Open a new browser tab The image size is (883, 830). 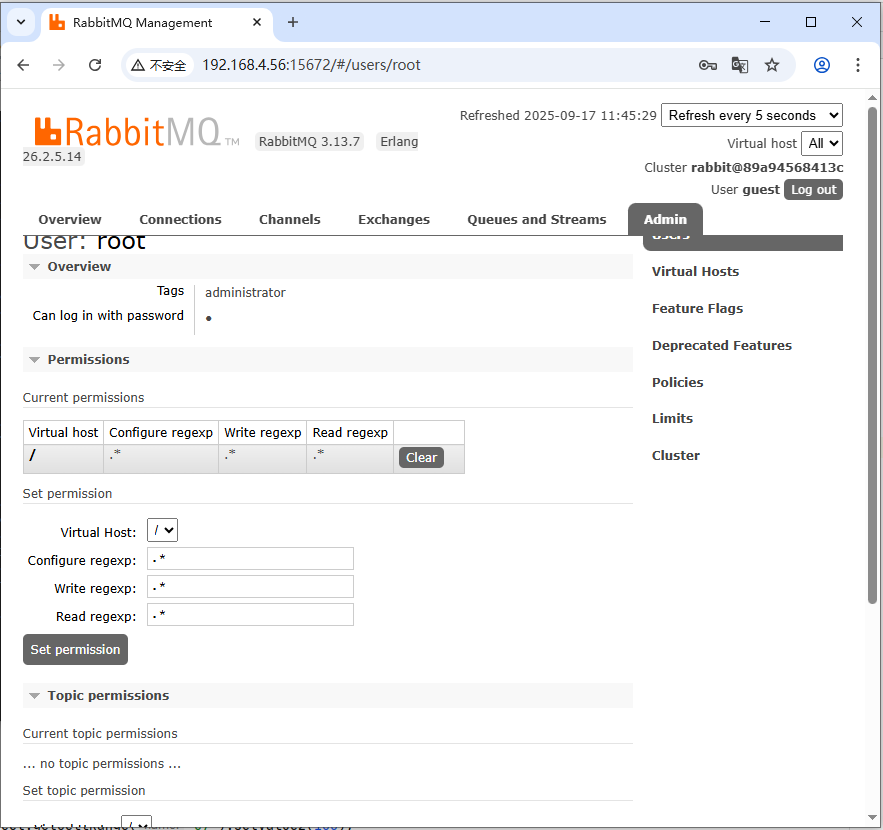[x=293, y=22]
